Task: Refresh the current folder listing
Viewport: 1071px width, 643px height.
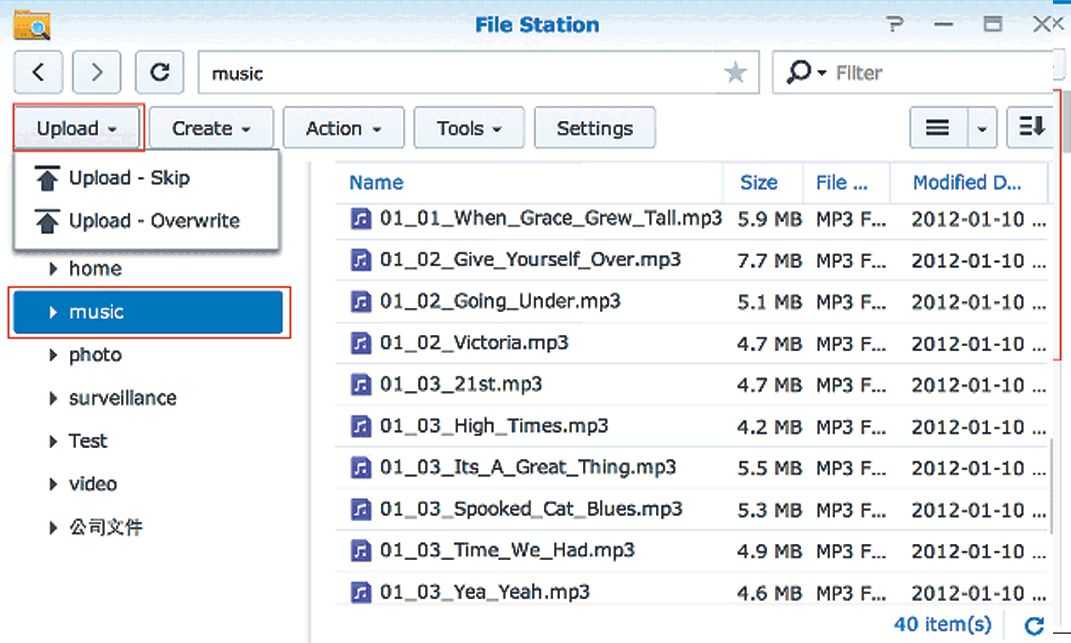Action: (159, 73)
